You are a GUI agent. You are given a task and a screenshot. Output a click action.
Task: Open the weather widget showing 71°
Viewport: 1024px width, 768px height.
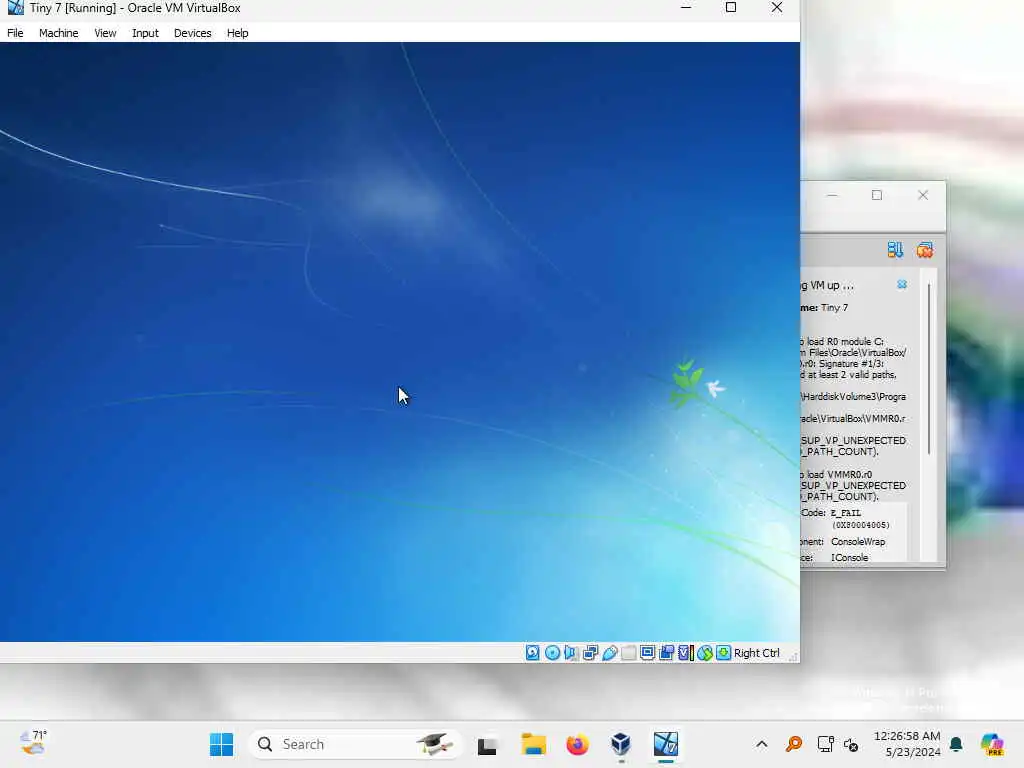(x=34, y=743)
